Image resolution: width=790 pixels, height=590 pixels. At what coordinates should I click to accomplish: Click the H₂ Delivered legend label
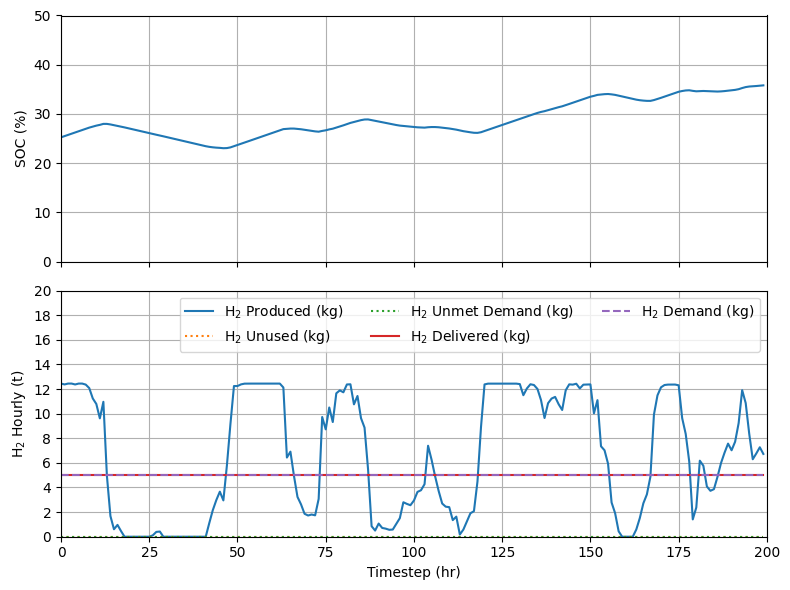point(470,336)
